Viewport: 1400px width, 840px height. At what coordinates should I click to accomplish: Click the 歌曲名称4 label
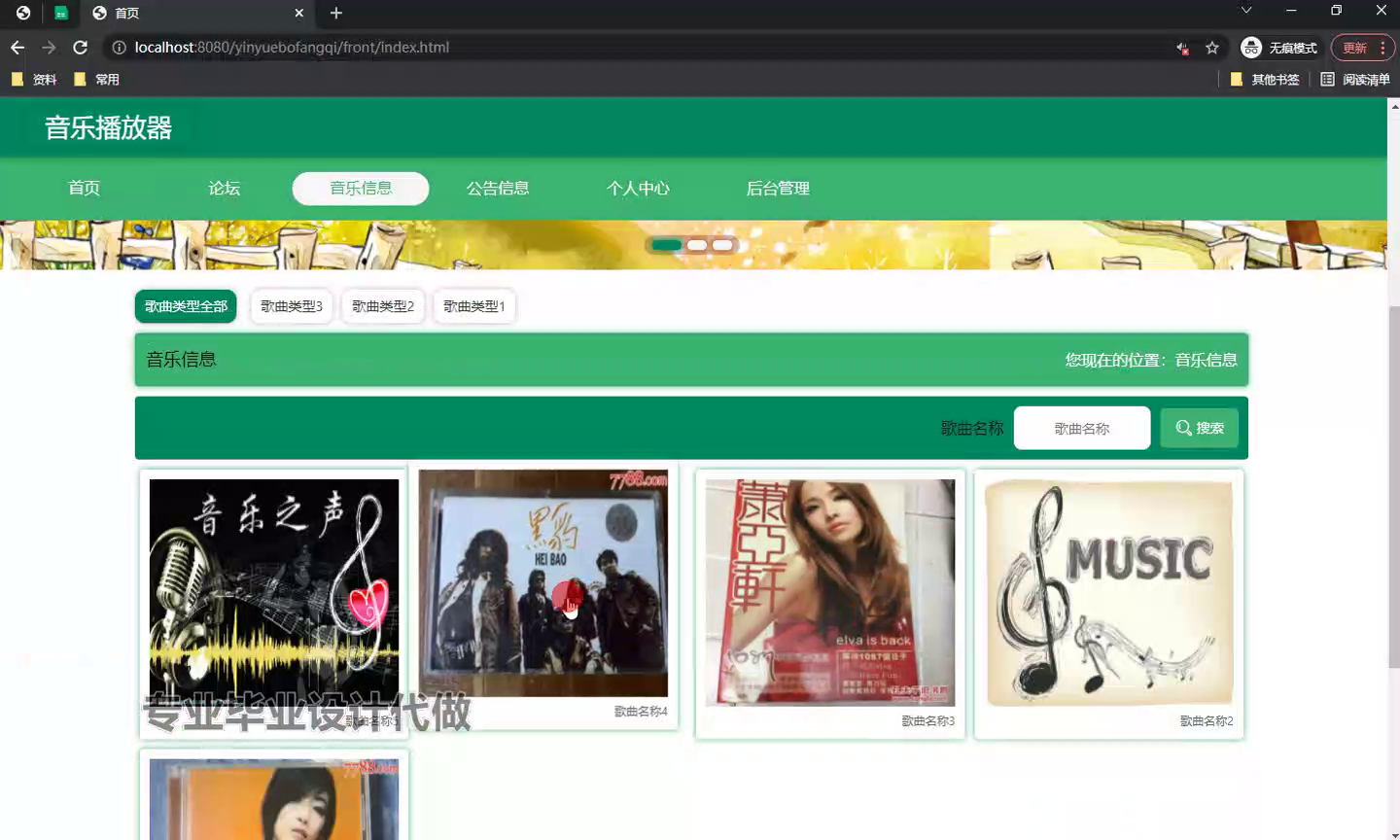[641, 712]
